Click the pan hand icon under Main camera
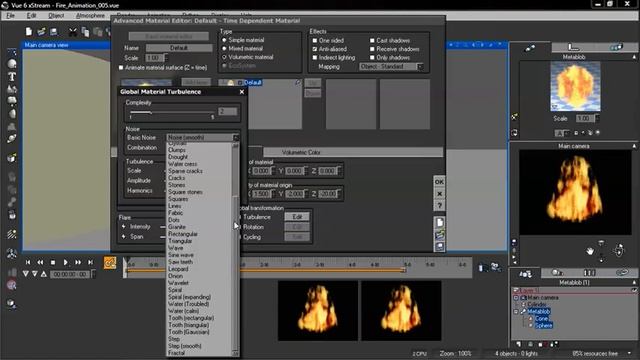This screenshot has height=360, width=640. 590,251
